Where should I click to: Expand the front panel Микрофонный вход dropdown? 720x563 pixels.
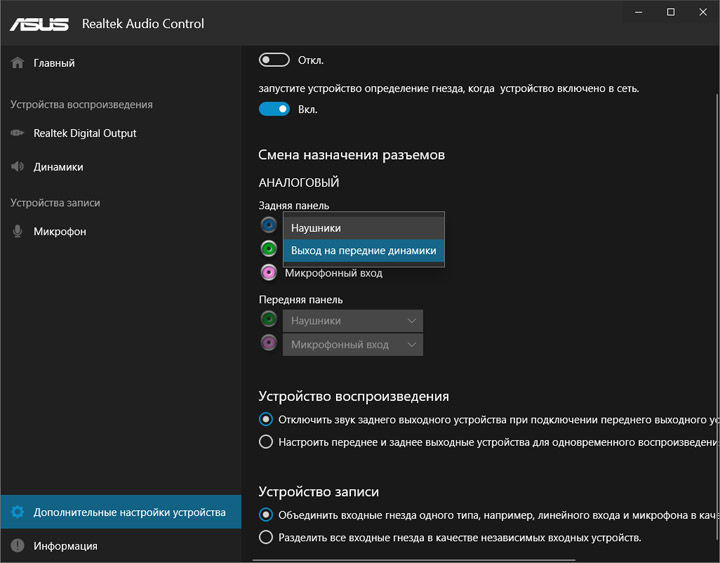[353, 344]
